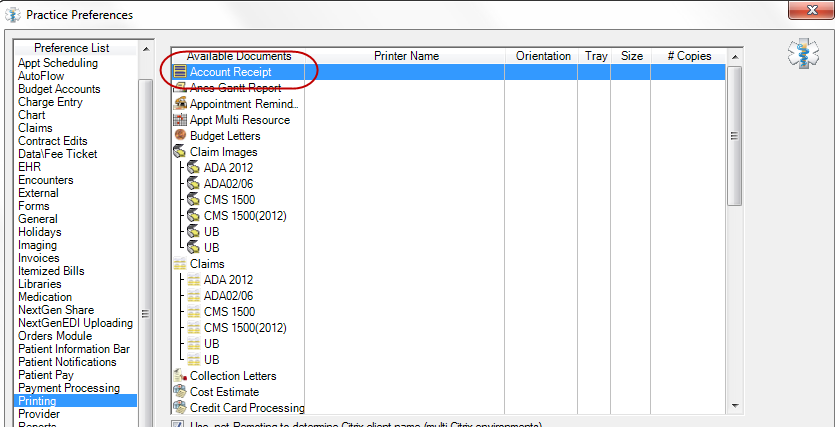
Task: Open Patient Information Bar preferences
Action: click(x=74, y=349)
